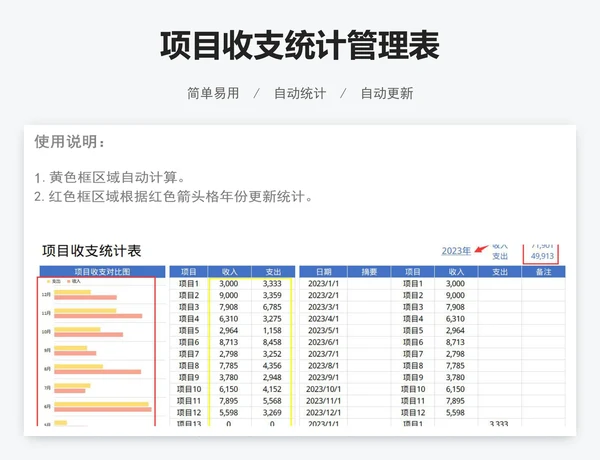
Task: Click the date cell 2023/11/1
Action: pyautogui.click(x=323, y=401)
